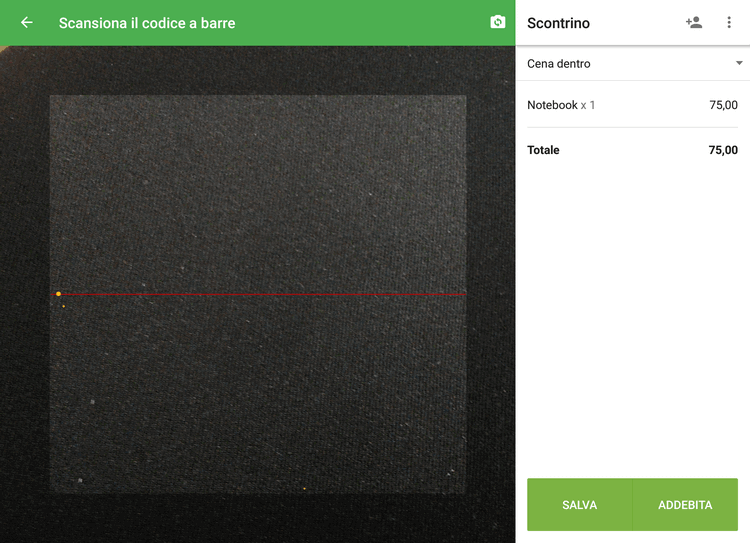Switch camera with the flip camera icon
The width and height of the screenshot is (750, 543).
coord(497,22)
